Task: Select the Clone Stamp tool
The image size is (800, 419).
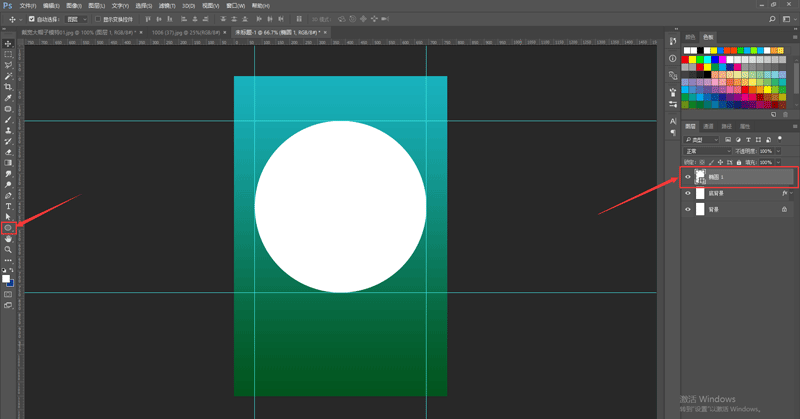Action: click(8, 130)
